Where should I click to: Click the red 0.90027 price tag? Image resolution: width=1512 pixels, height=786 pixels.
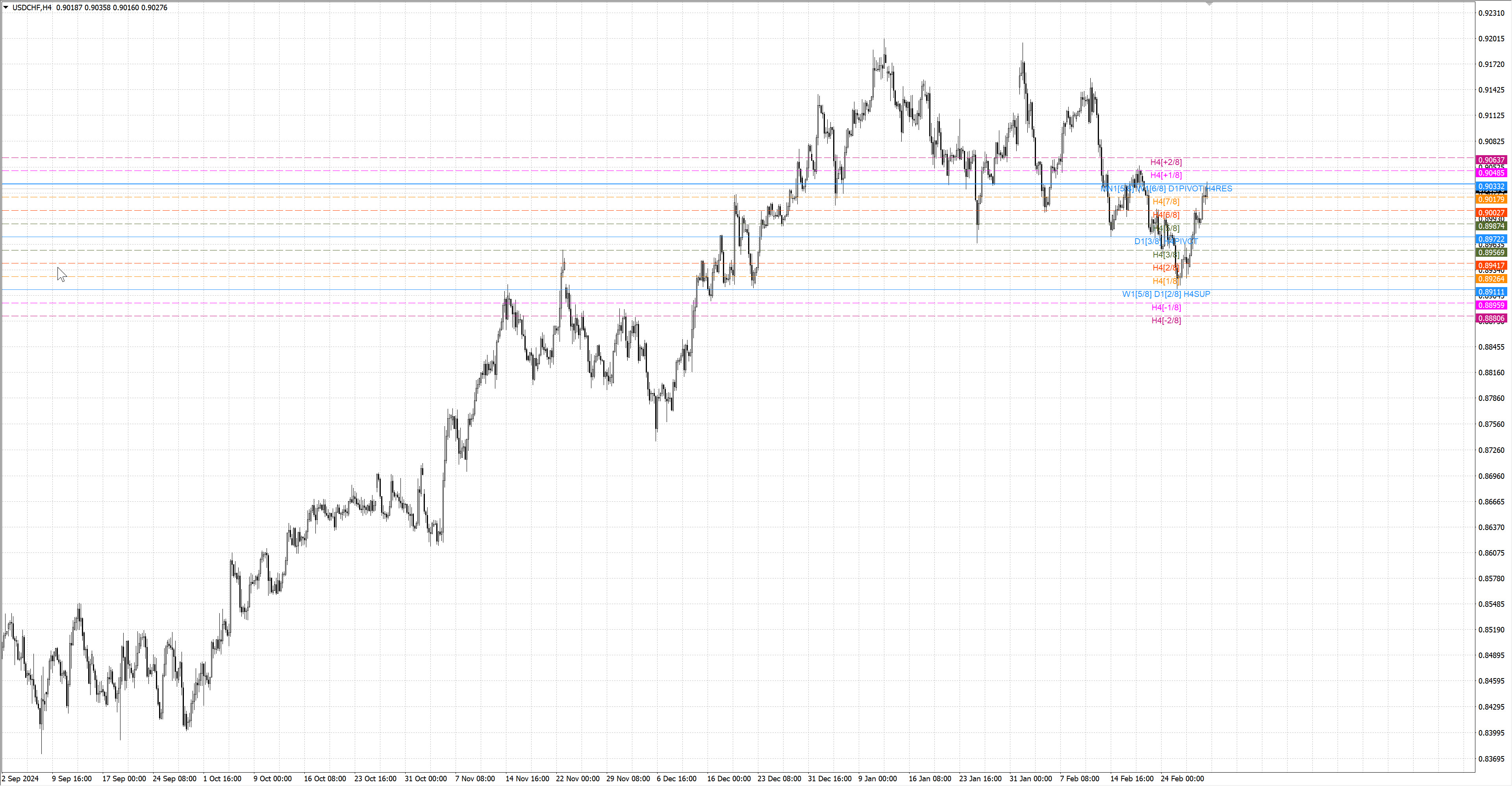point(1491,213)
